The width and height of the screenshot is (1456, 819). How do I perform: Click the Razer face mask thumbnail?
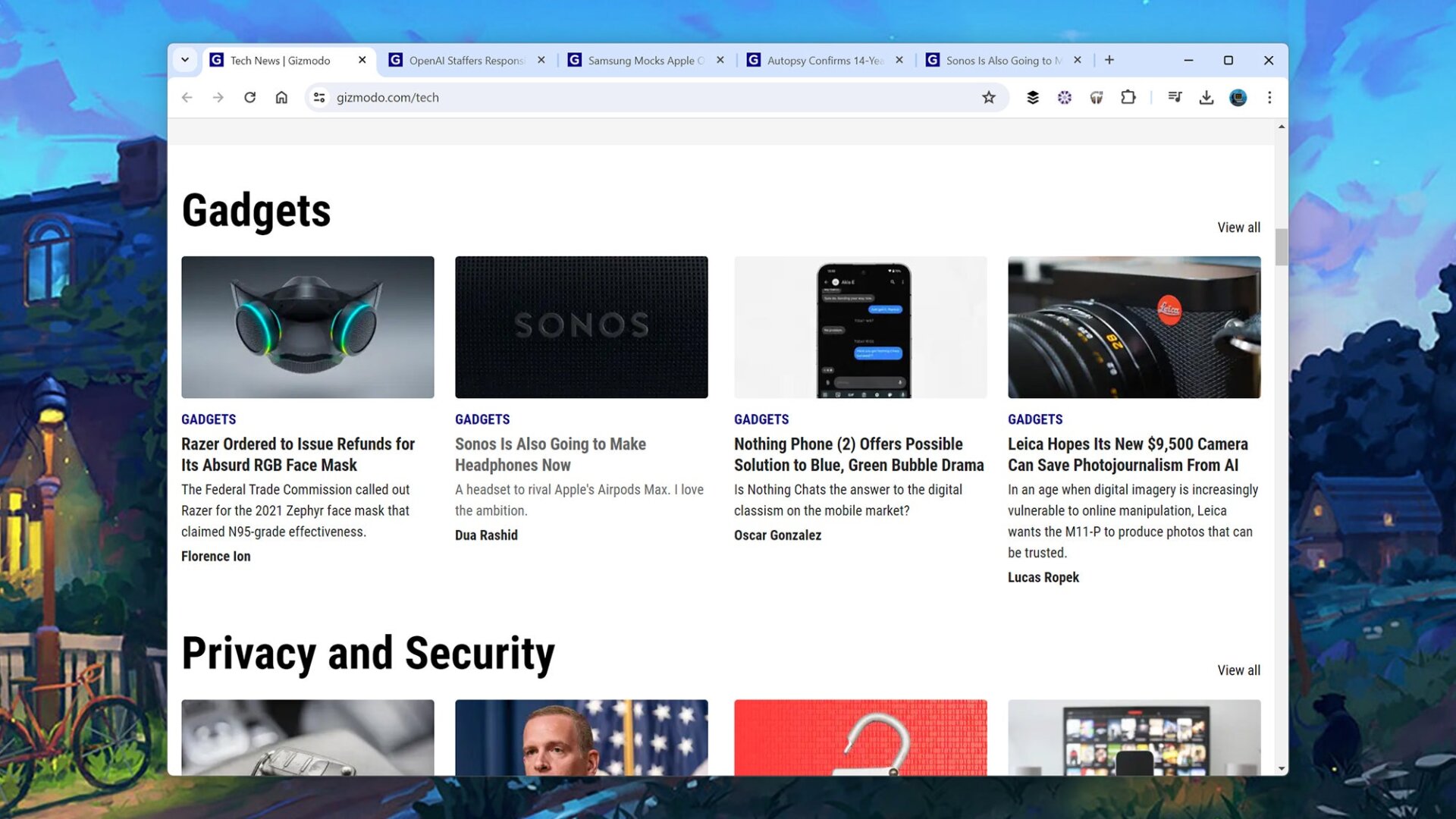click(x=307, y=327)
